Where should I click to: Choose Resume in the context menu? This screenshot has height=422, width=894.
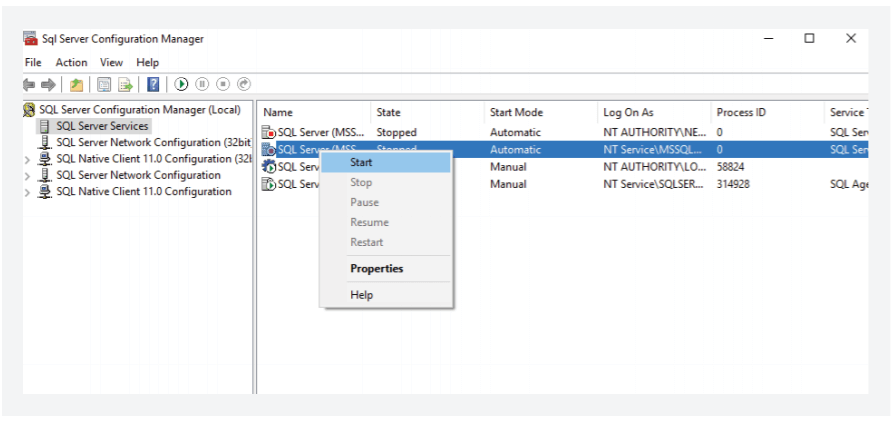tap(386, 222)
